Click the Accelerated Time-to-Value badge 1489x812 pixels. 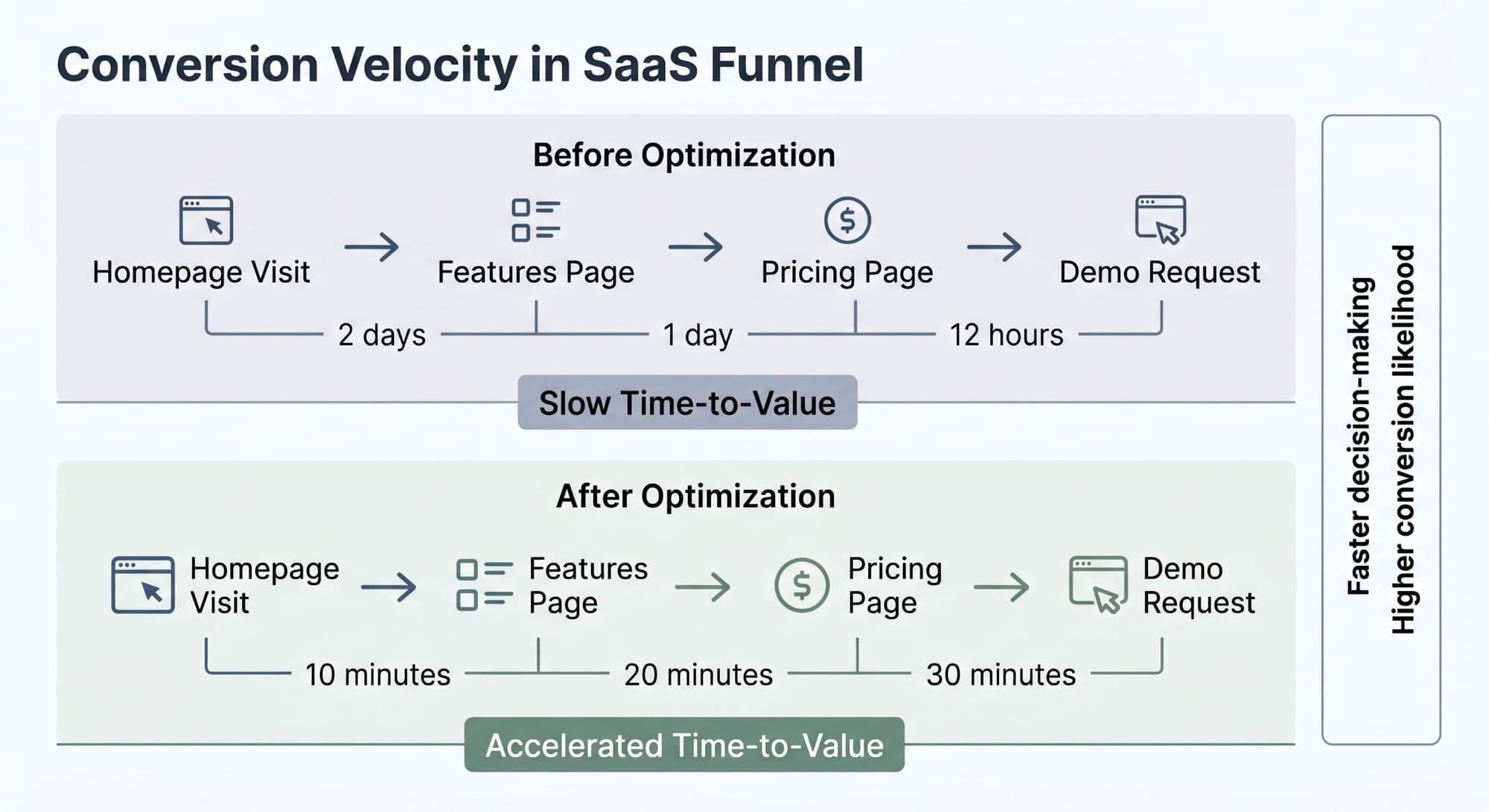pyautogui.click(x=684, y=745)
